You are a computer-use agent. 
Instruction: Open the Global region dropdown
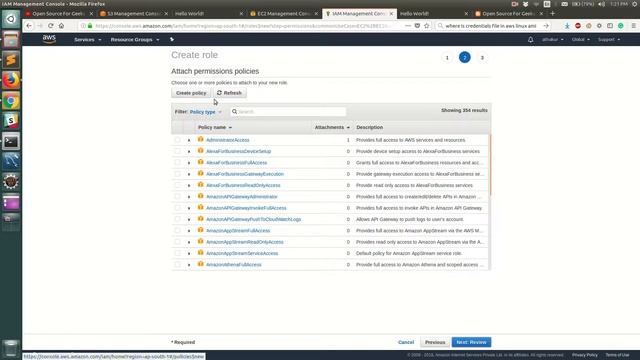point(580,40)
